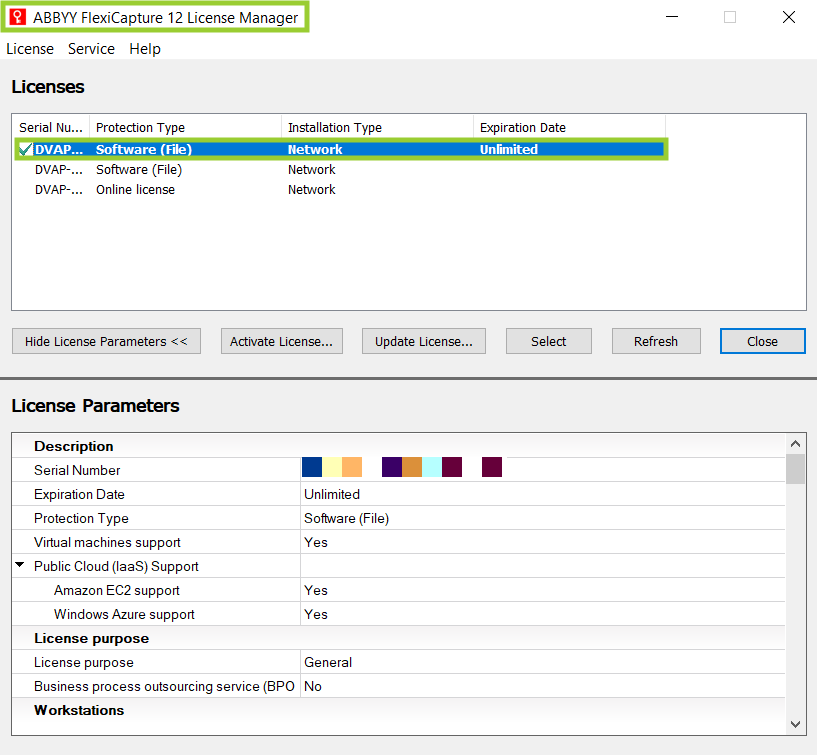Viewport: 817px width, 755px height.
Task: Click the Protection Type parameter label
Action: (x=81, y=518)
